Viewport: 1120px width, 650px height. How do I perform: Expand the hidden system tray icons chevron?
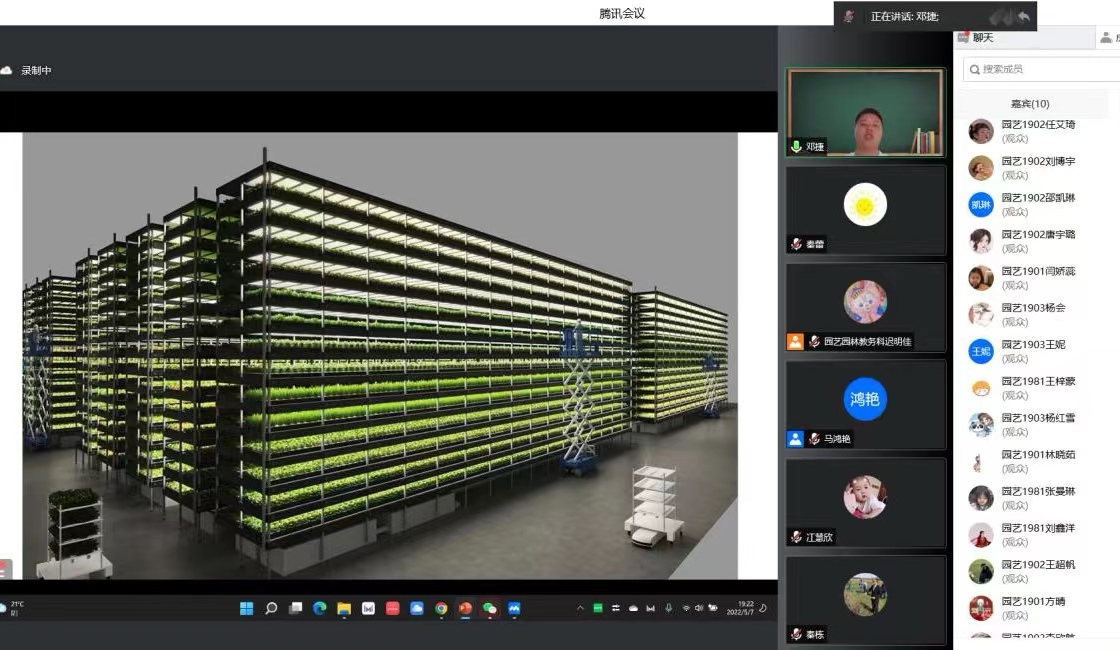[580, 608]
